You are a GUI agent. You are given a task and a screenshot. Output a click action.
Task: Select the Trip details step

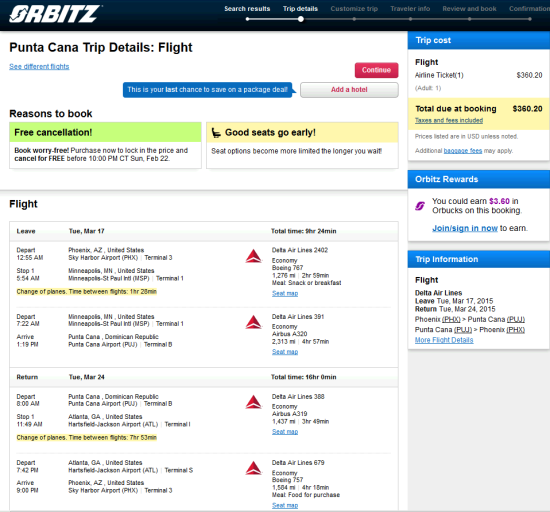coord(300,9)
